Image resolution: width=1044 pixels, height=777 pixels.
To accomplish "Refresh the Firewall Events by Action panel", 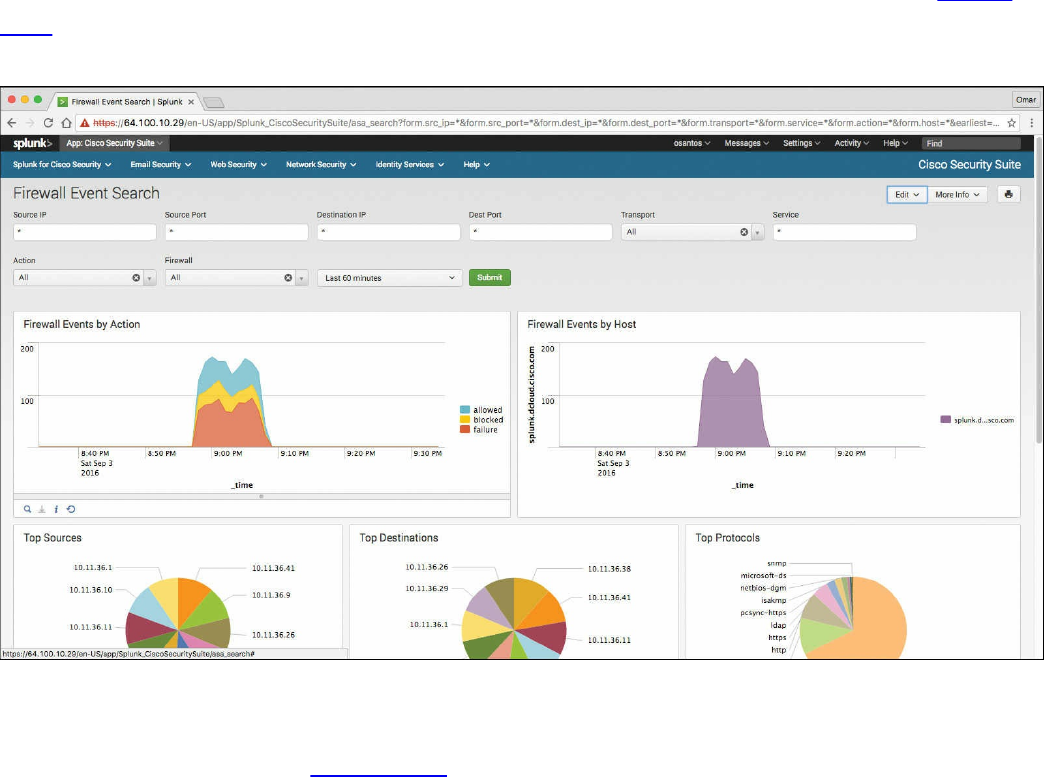I will coord(71,509).
